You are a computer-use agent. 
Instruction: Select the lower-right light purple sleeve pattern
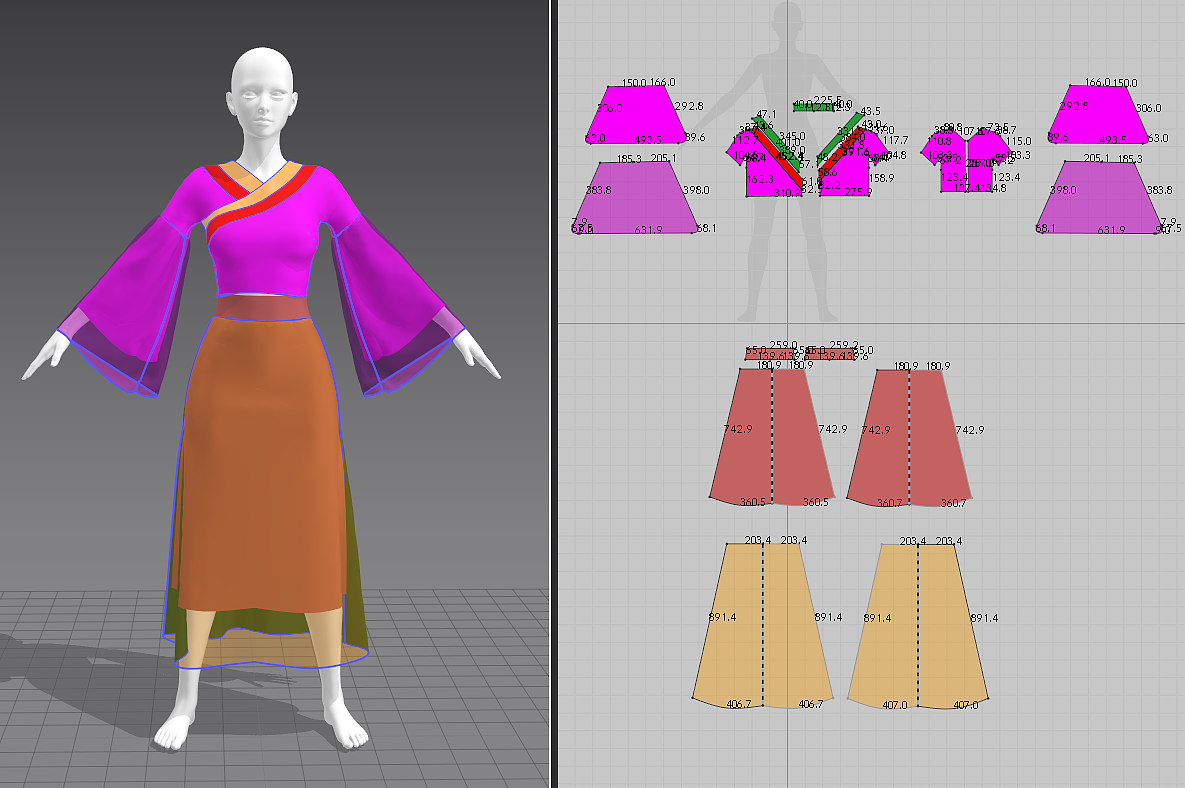pos(1098,198)
